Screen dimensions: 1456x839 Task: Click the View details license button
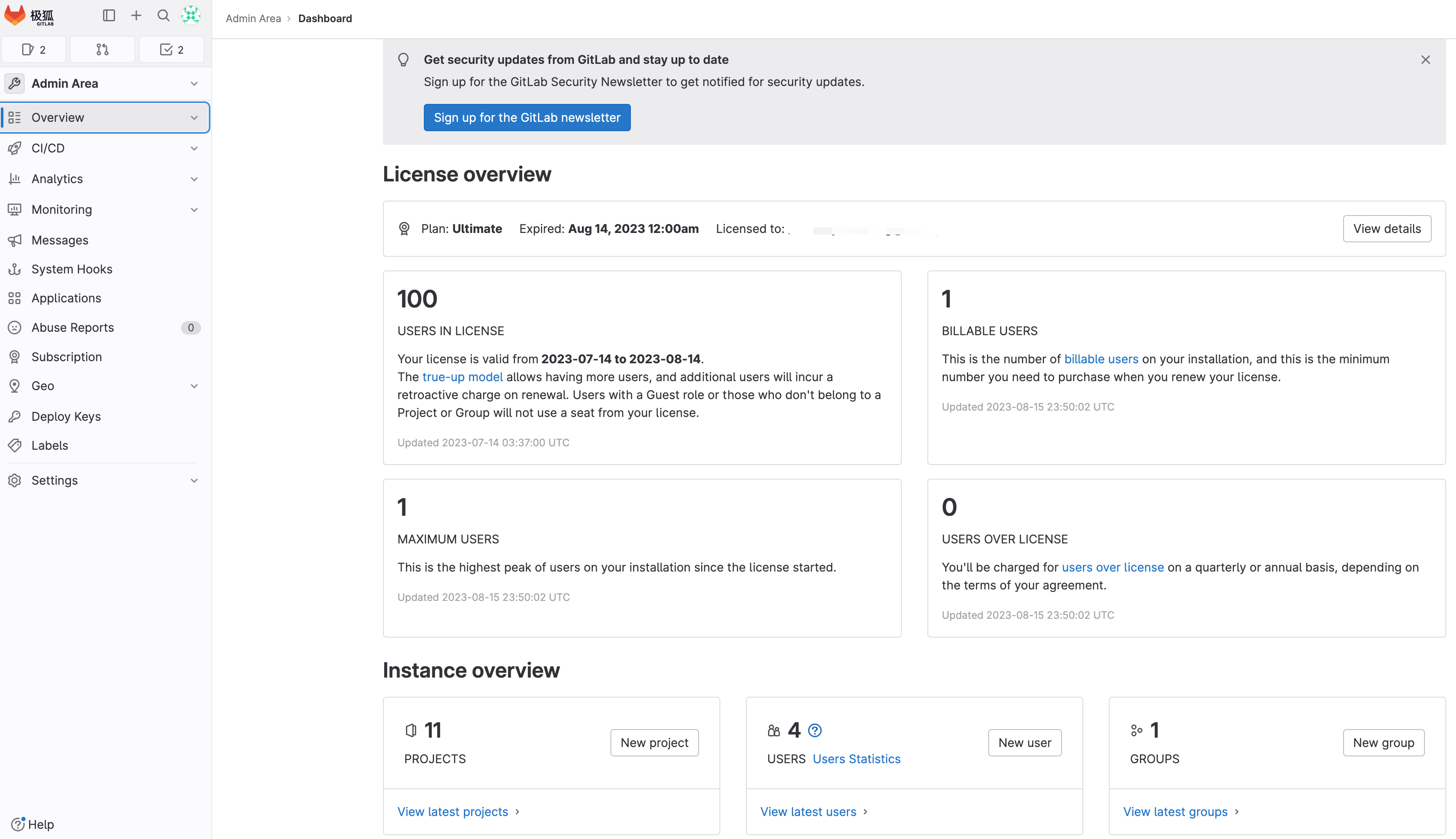1386,229
